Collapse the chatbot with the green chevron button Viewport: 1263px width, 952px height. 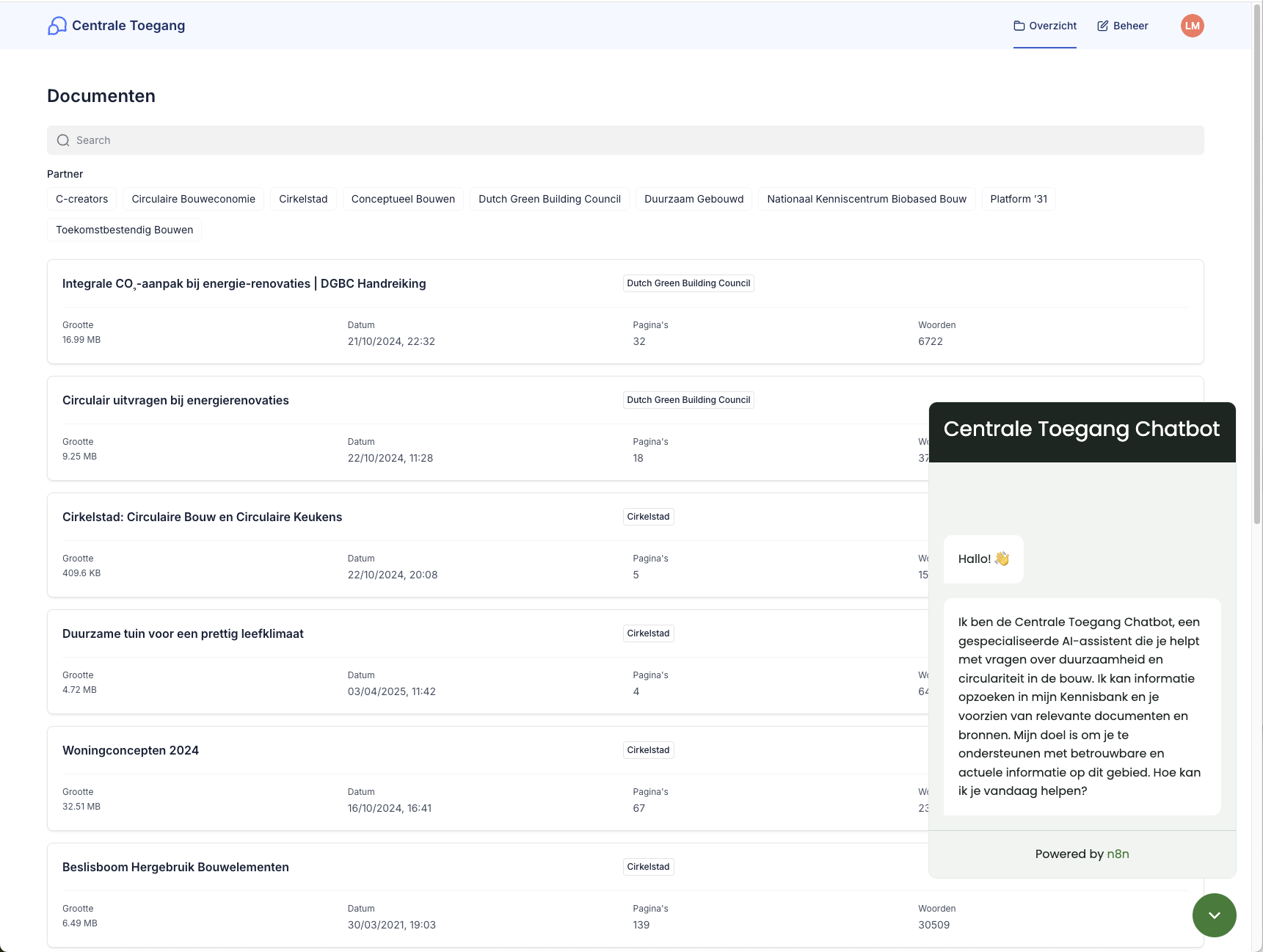point(1214,915)
